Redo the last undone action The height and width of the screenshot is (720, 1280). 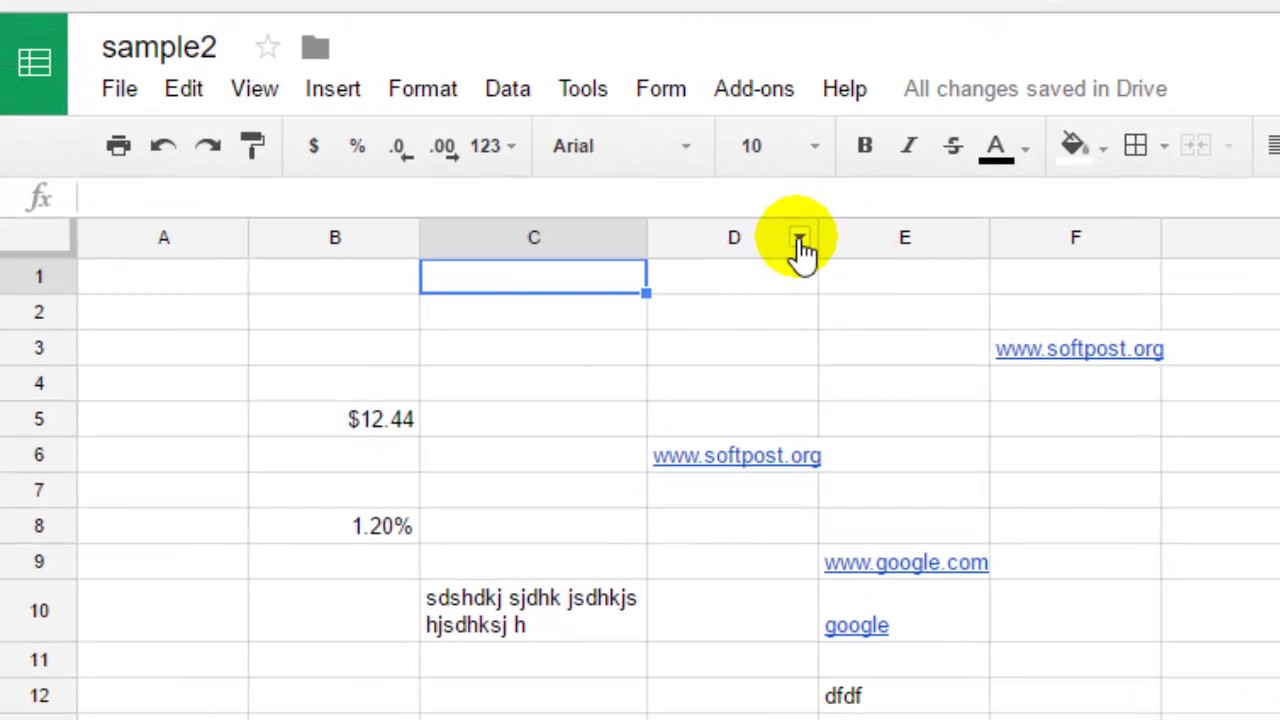point(208,146)
